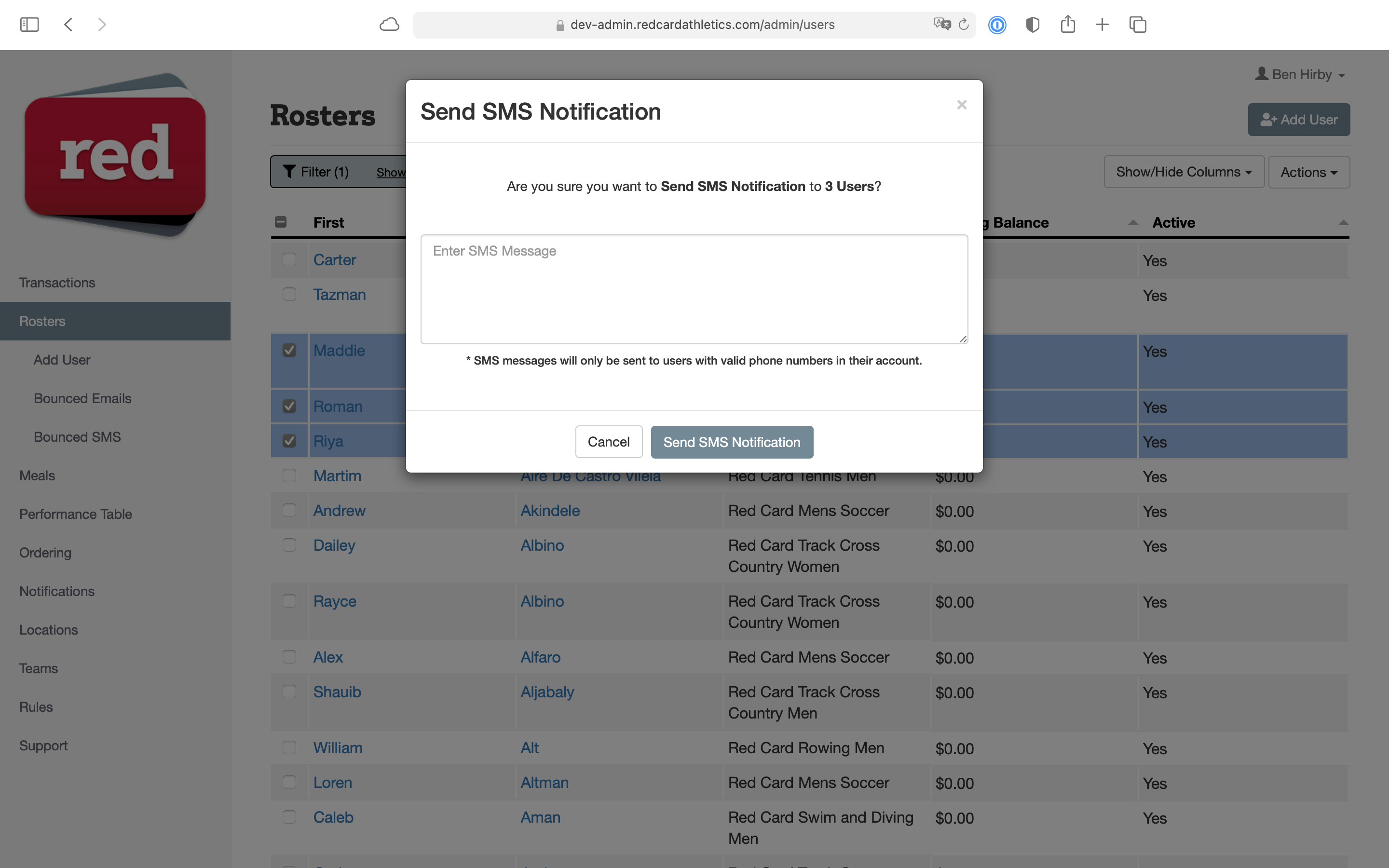
Task: Open Ordering in the sidebar
Action: [45, 552]
